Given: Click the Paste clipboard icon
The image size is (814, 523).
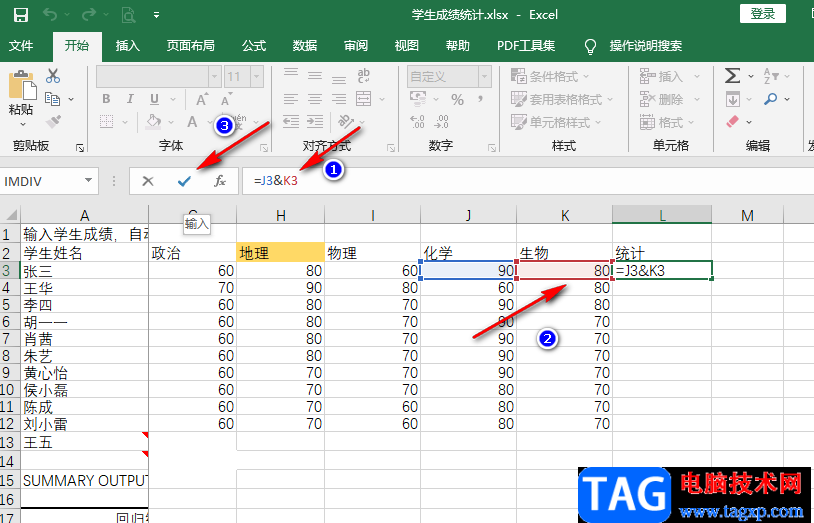Looking at the screenshot, I should [22, 86].
